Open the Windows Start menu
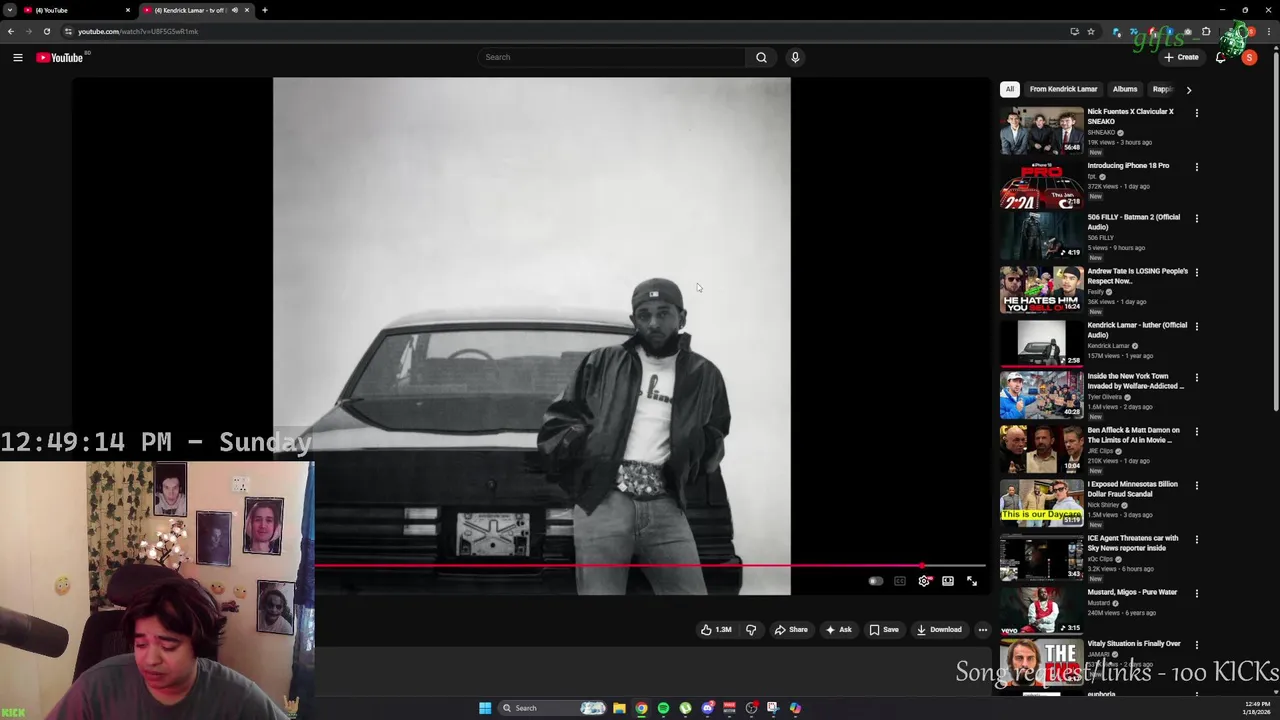1280x720 pixels. [x=485, y=708]
